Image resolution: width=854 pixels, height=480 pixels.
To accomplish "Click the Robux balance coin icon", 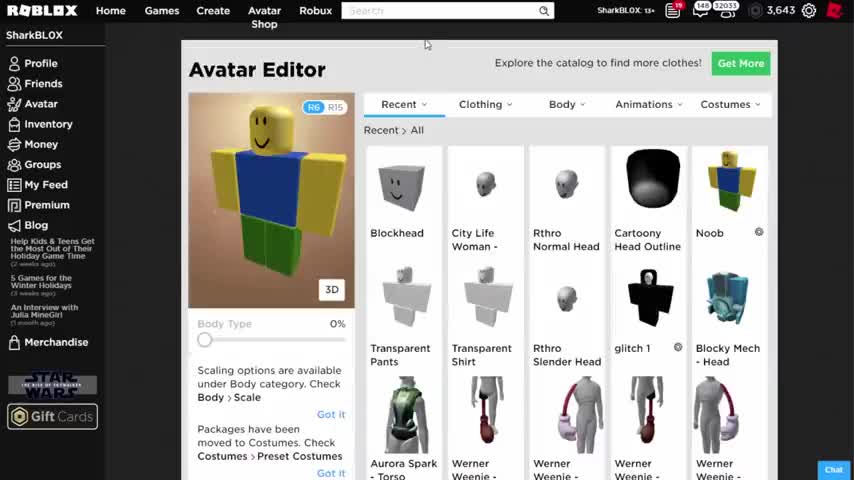I will pyautogui.click(x=755, y=10).
